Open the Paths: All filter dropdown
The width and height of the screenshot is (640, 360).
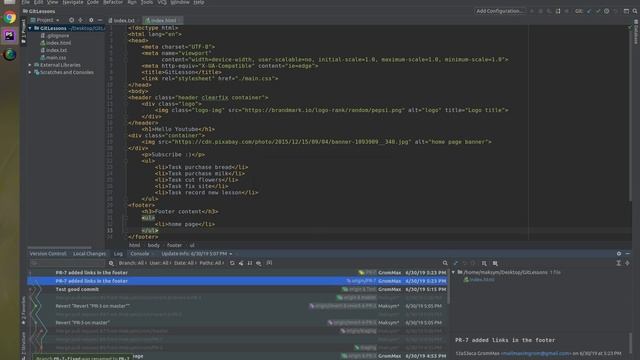[x=211, y=263]
